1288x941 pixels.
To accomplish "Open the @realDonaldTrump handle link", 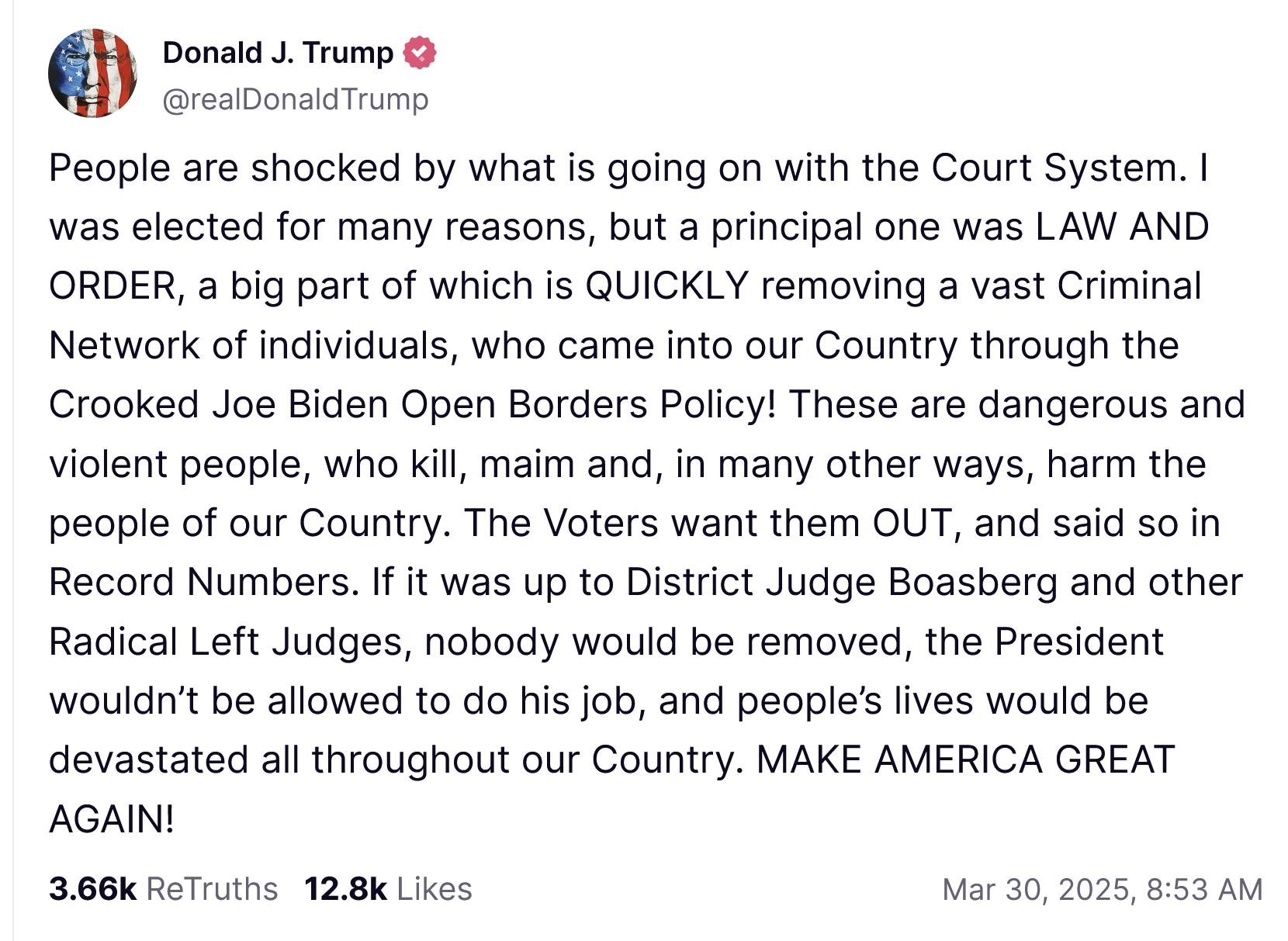I will coord(295,99).
